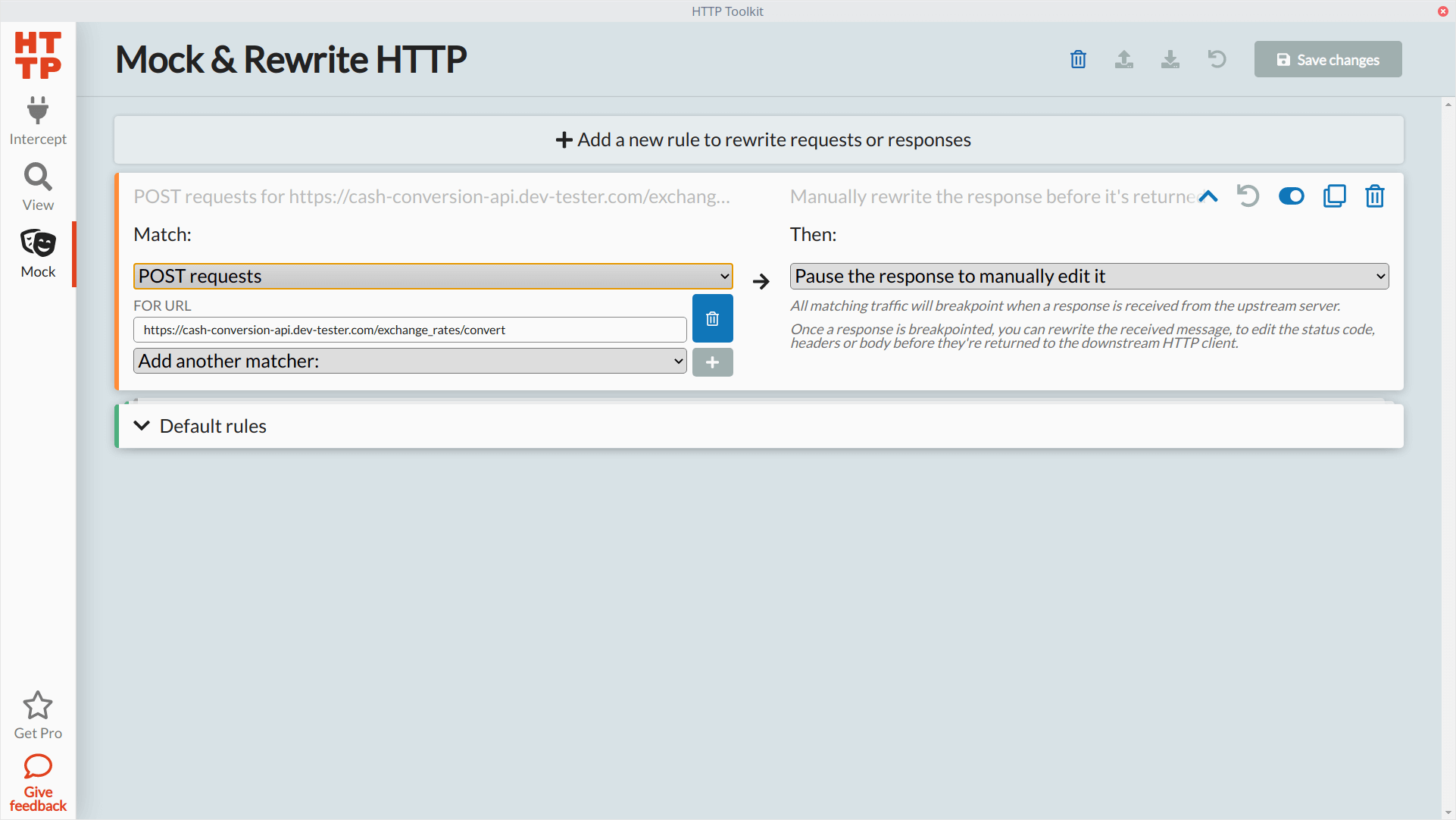Viewport: 1456px width, 820px height.
Task: Toggle the POST rule enabled switch
Action: 1291,196
